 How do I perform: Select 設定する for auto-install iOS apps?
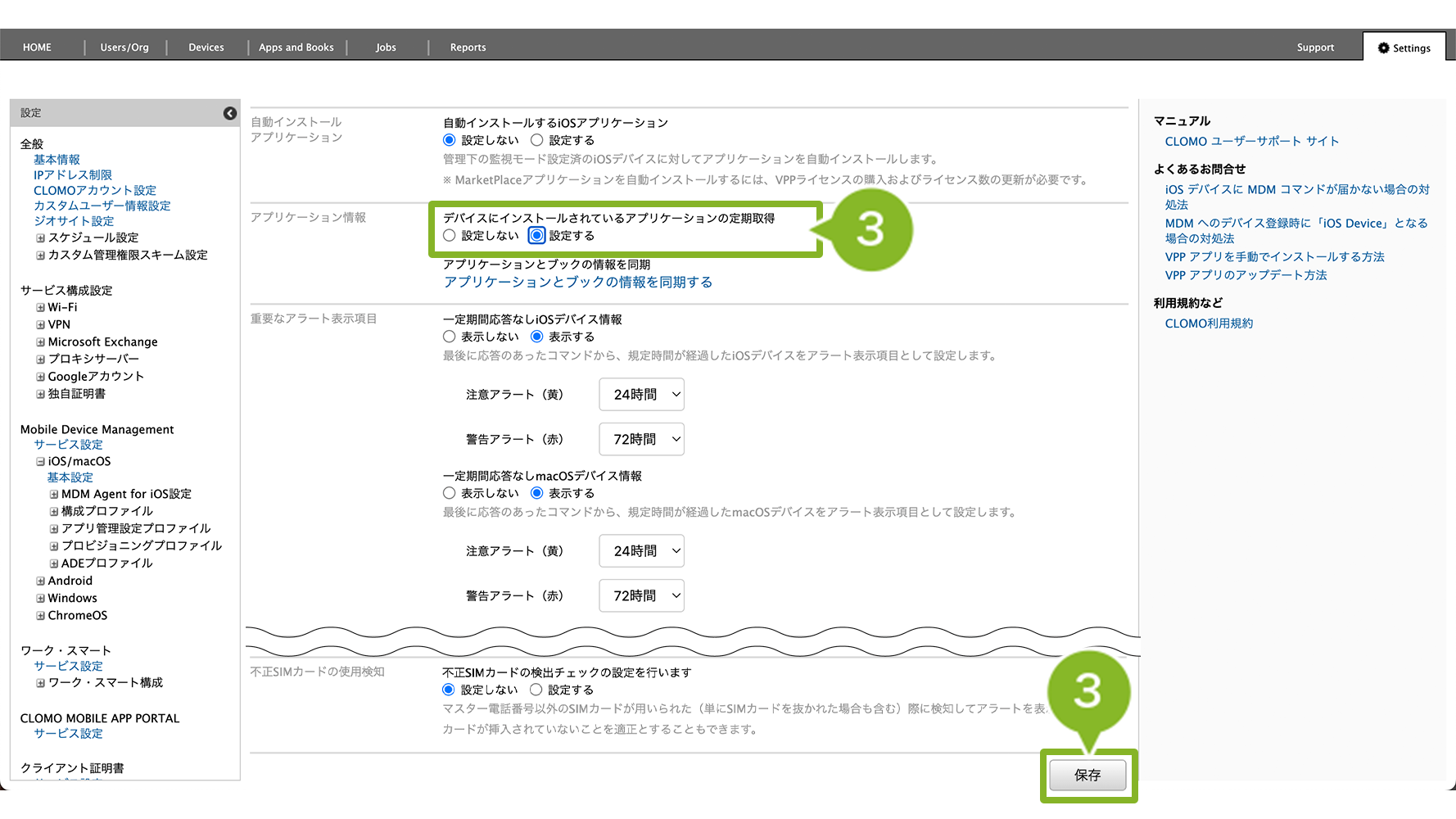pos(537,140)
